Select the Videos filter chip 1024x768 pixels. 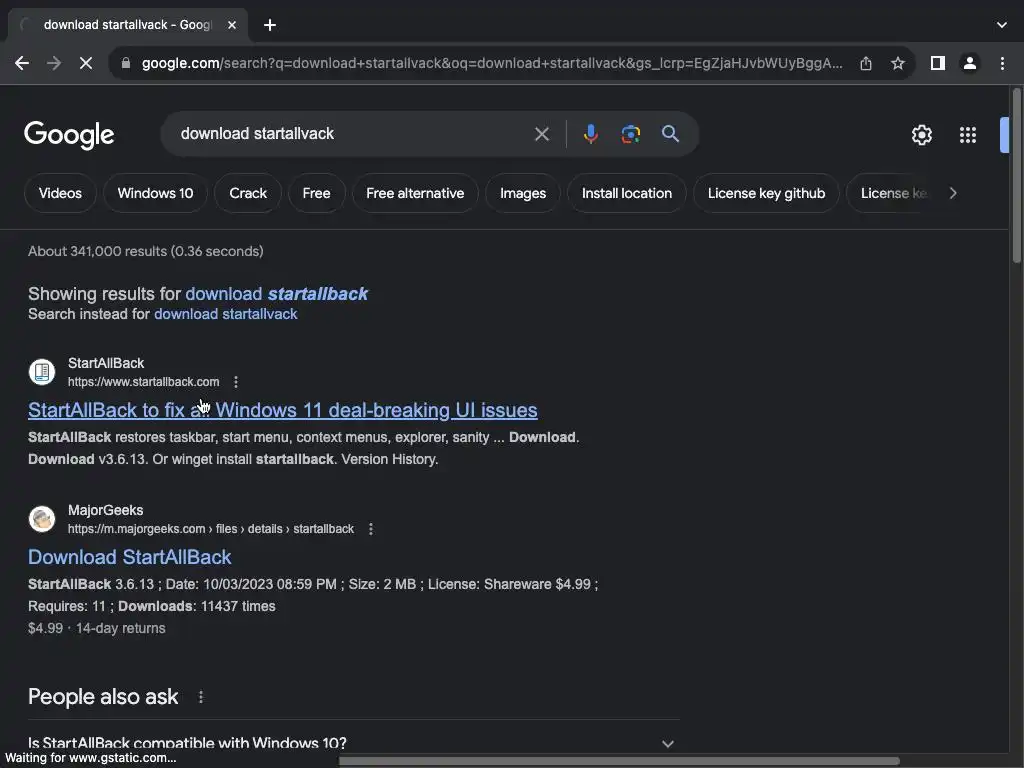coord(60,193)
